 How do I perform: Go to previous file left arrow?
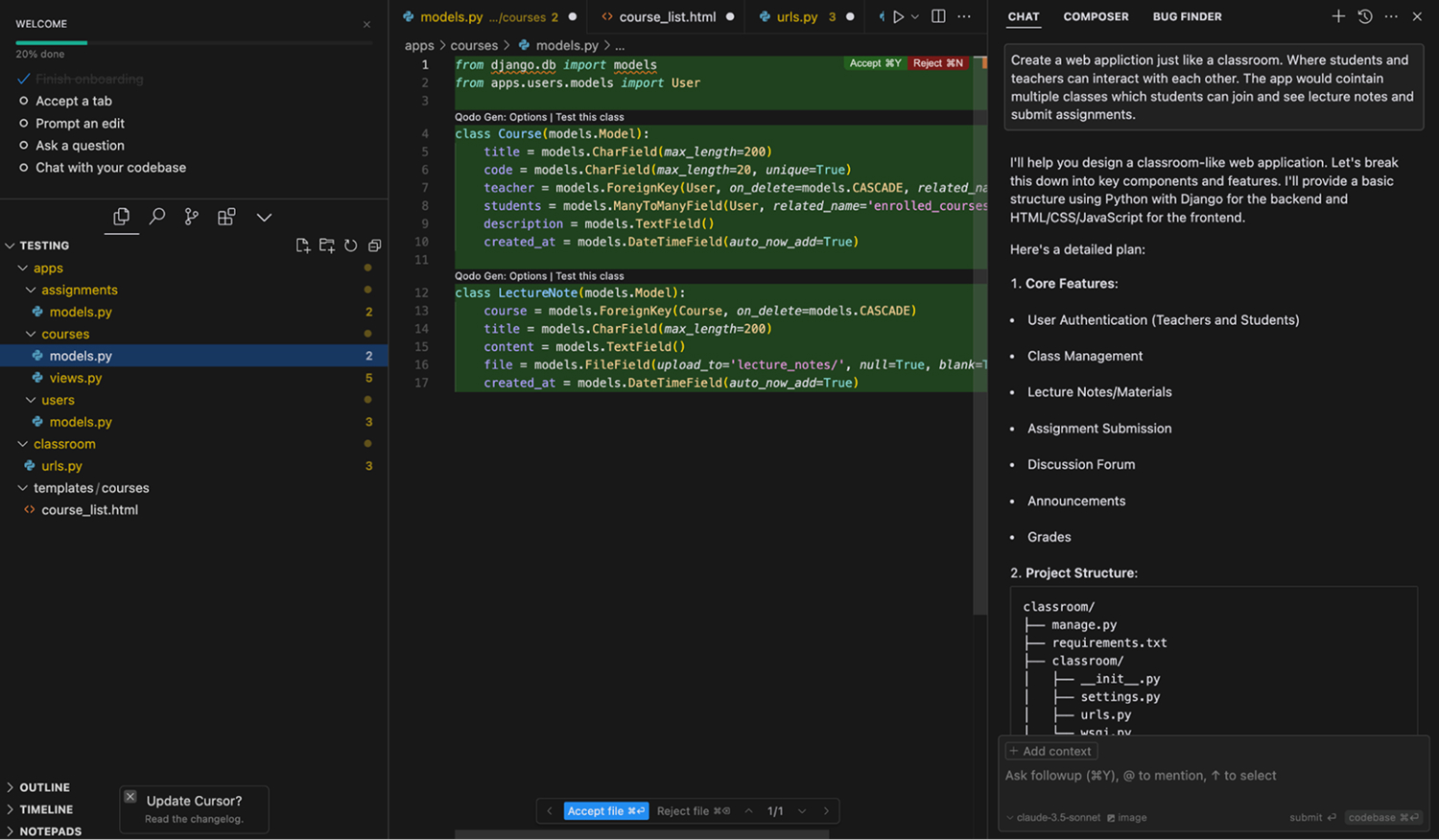[549, 811]
